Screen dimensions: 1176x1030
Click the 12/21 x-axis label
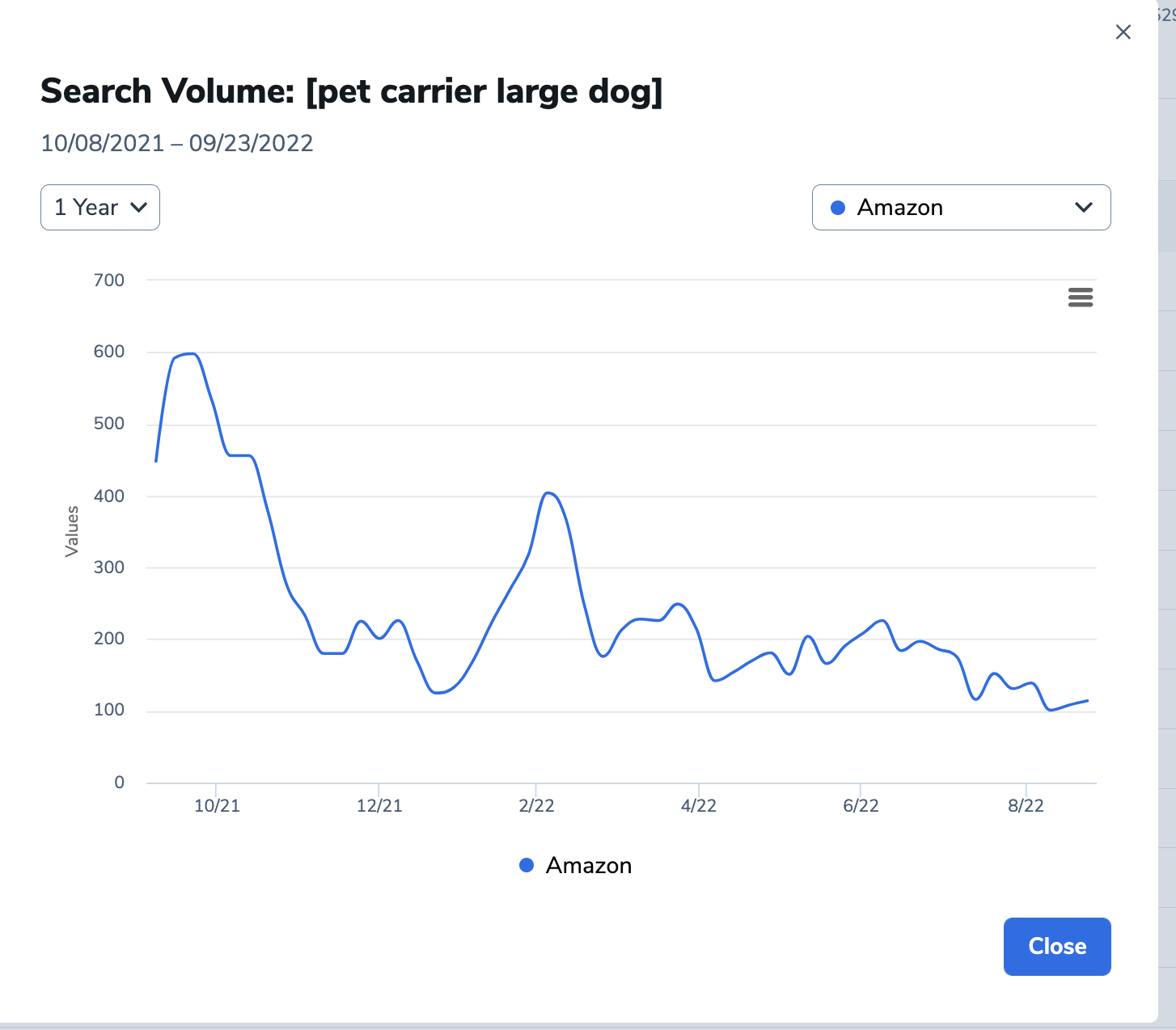[379, 806]
